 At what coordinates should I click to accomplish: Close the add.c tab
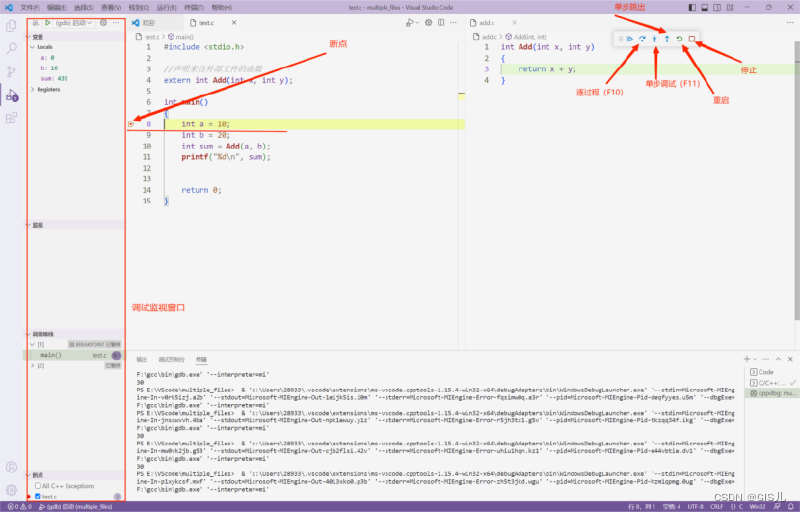(x=514, y=22)
